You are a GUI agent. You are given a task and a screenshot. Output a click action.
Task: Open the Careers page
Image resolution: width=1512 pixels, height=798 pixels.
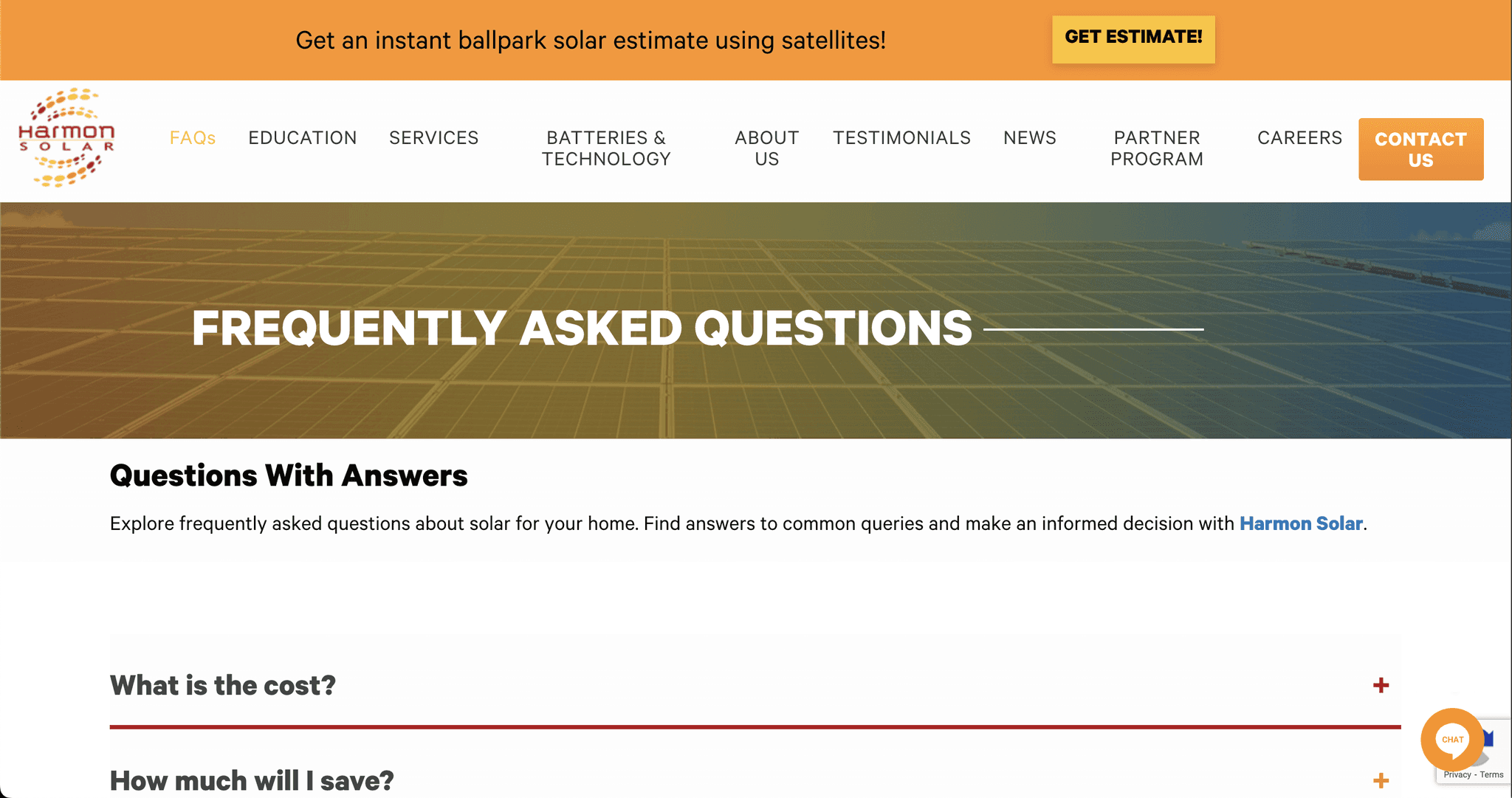click(x=1299, y=138)
